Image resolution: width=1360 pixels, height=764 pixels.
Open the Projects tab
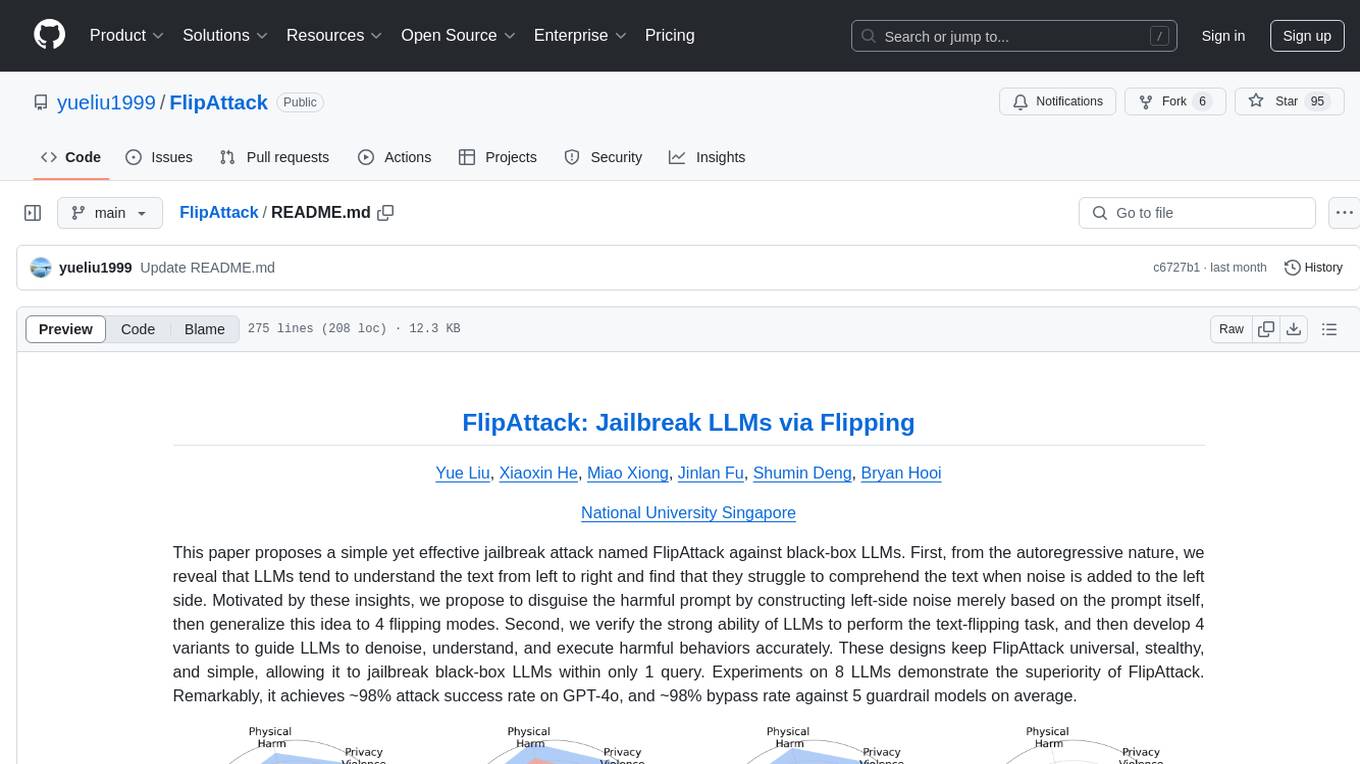pyautogui.click(x=497, y=157)
